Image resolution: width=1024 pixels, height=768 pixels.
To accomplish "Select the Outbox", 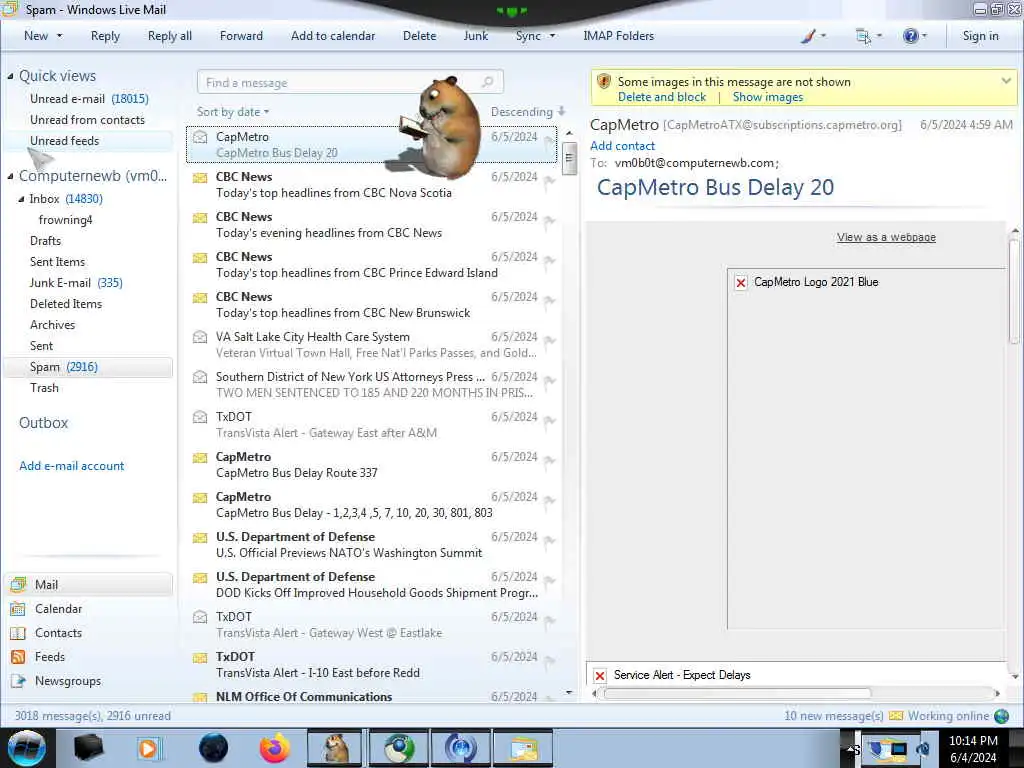I will pos(43,423).
